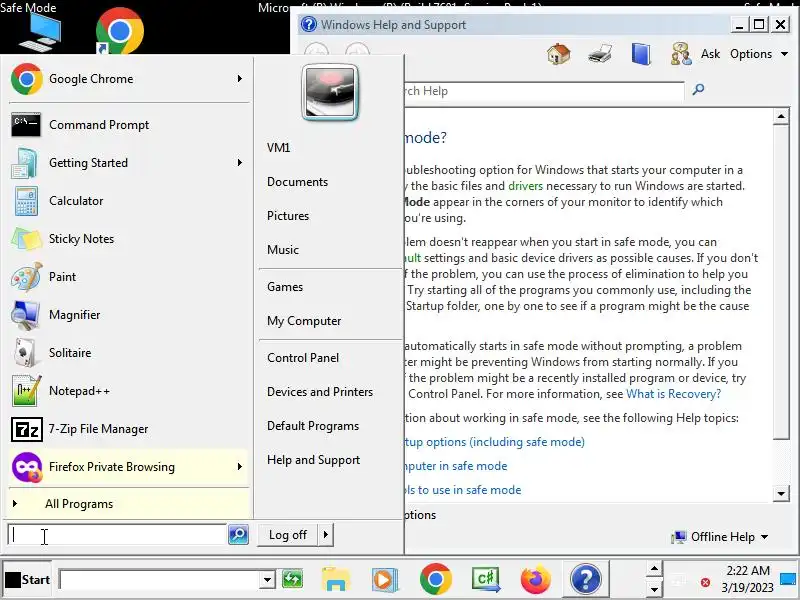Screen dimensions: 800x600
Task: Click the taskbar clock showing 2:22 AM
Action: click(x=747, y=579)
